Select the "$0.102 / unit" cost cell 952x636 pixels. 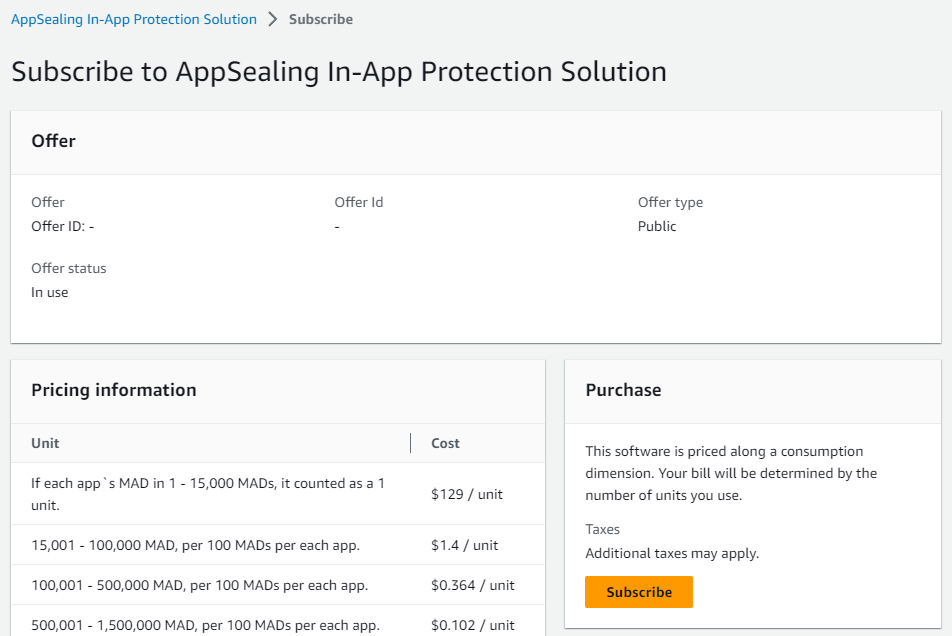pyautogui.click(x=472, y=625)
